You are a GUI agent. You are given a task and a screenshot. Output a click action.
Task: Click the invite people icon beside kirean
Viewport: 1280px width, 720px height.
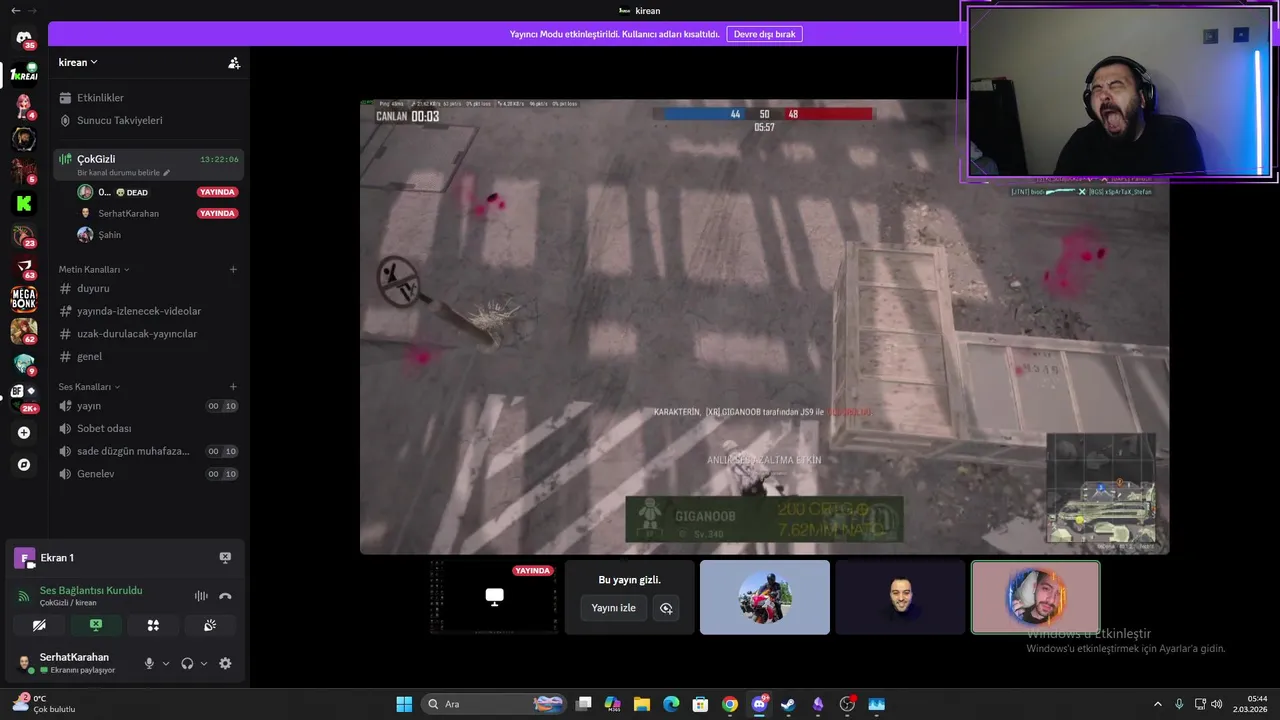coord(234,62)
